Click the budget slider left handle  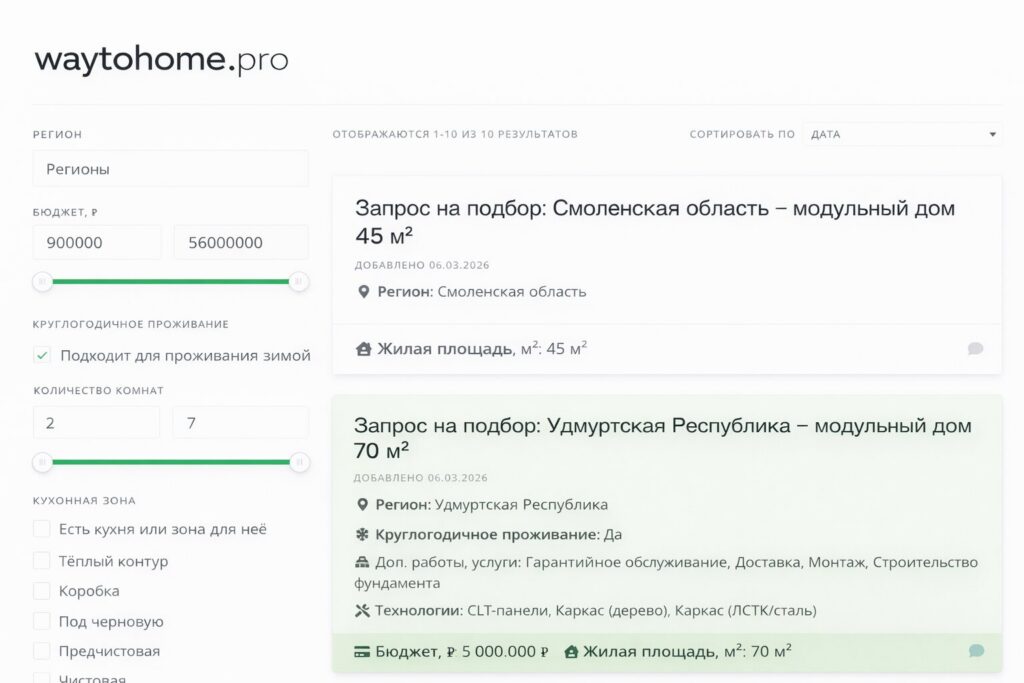pos(42,282)
